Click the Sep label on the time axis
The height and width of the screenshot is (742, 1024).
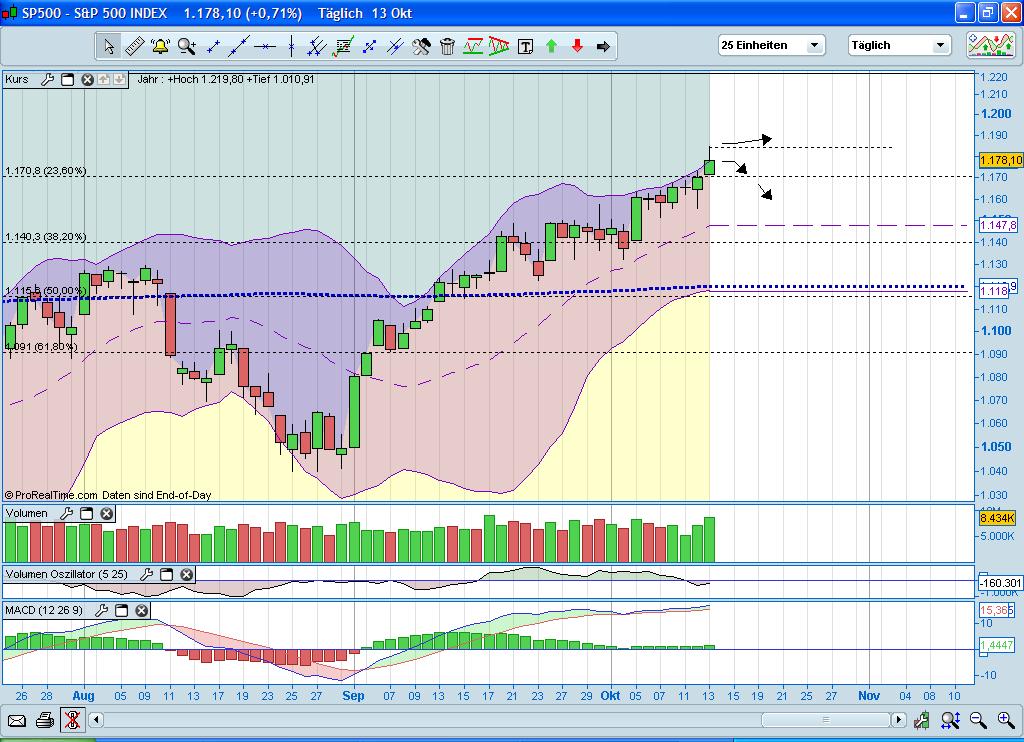pyautogui.click(x=353, y=696)
